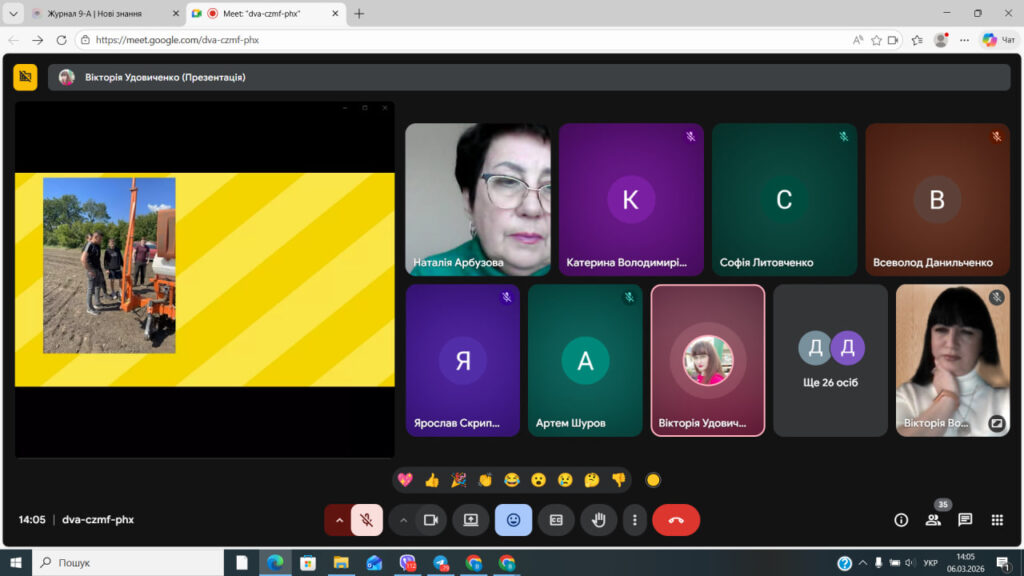Send thumbs up emoji reaction

[432, 480]
